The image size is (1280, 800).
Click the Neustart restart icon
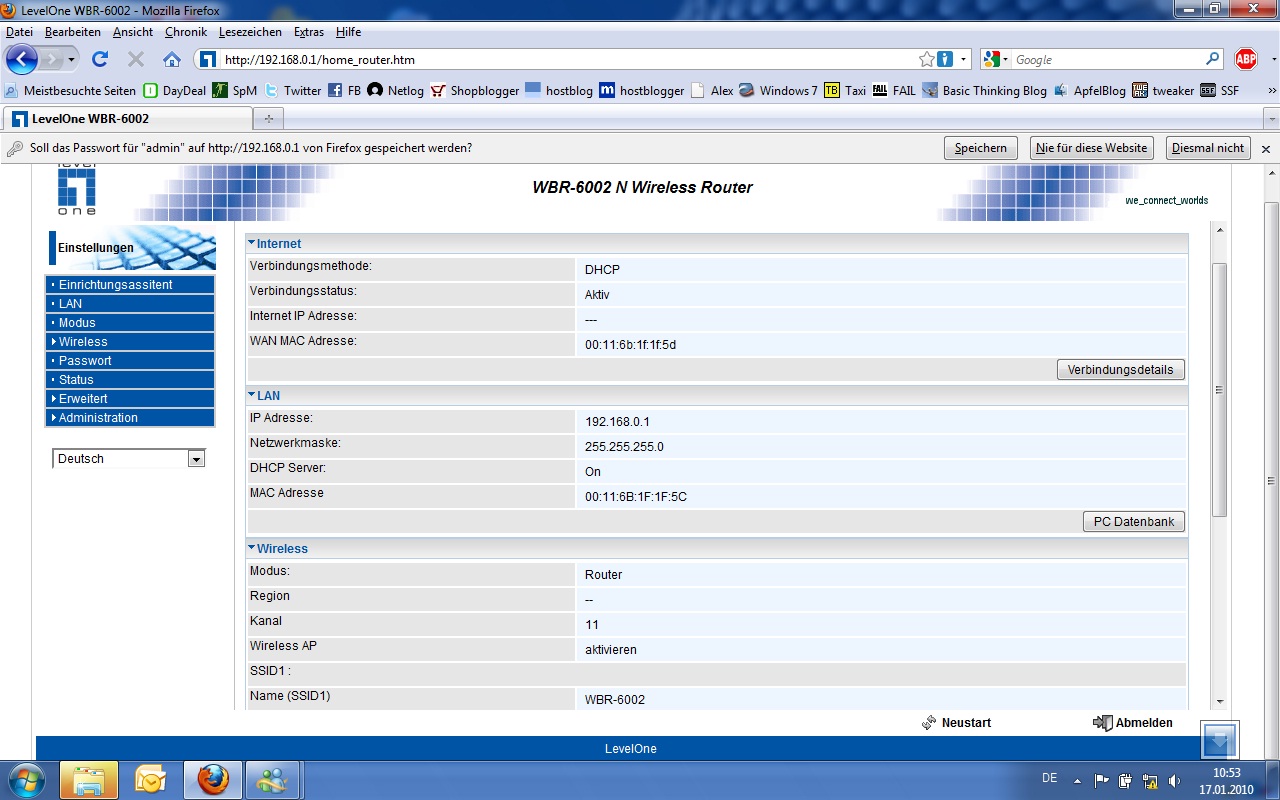[929, 722]
